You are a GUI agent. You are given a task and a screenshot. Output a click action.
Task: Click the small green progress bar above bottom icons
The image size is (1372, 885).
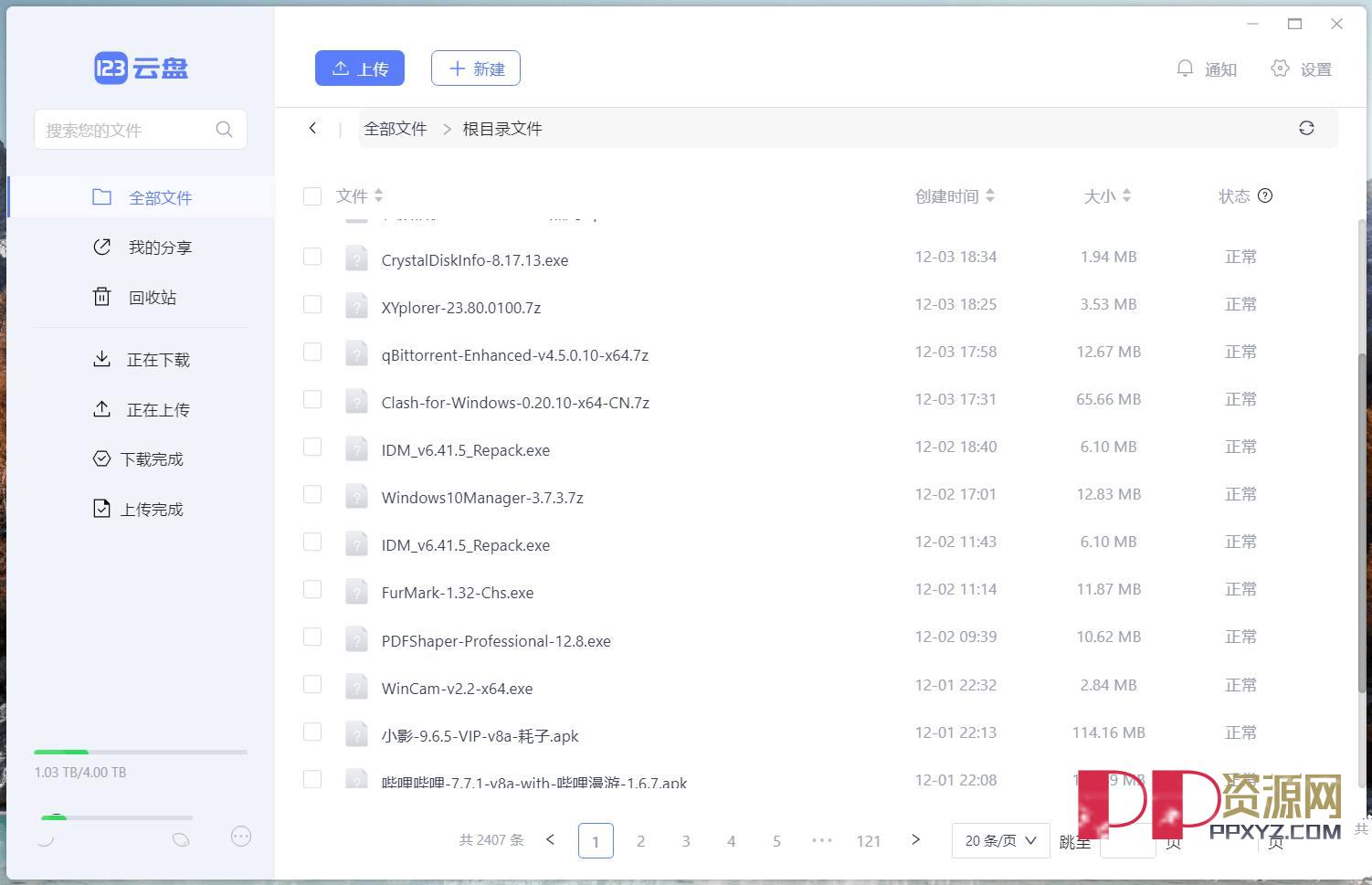pyautogui.click(x=117, y=817)
